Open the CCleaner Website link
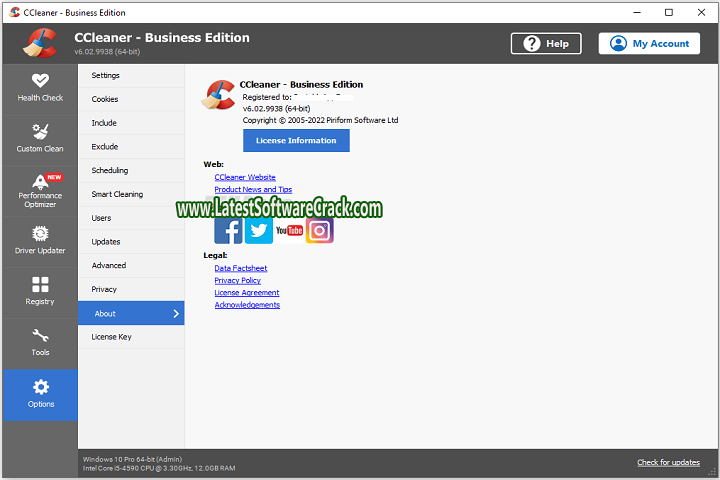Viewport: 720px width, 480px height. point(245,177)
